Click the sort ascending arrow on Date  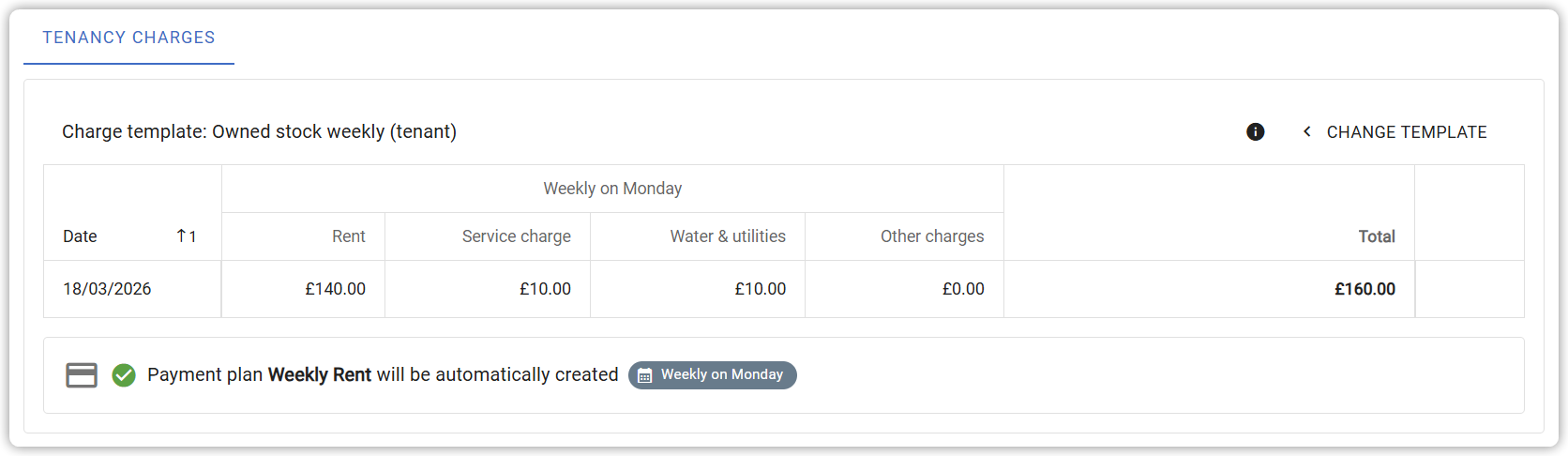pos(182,236)
